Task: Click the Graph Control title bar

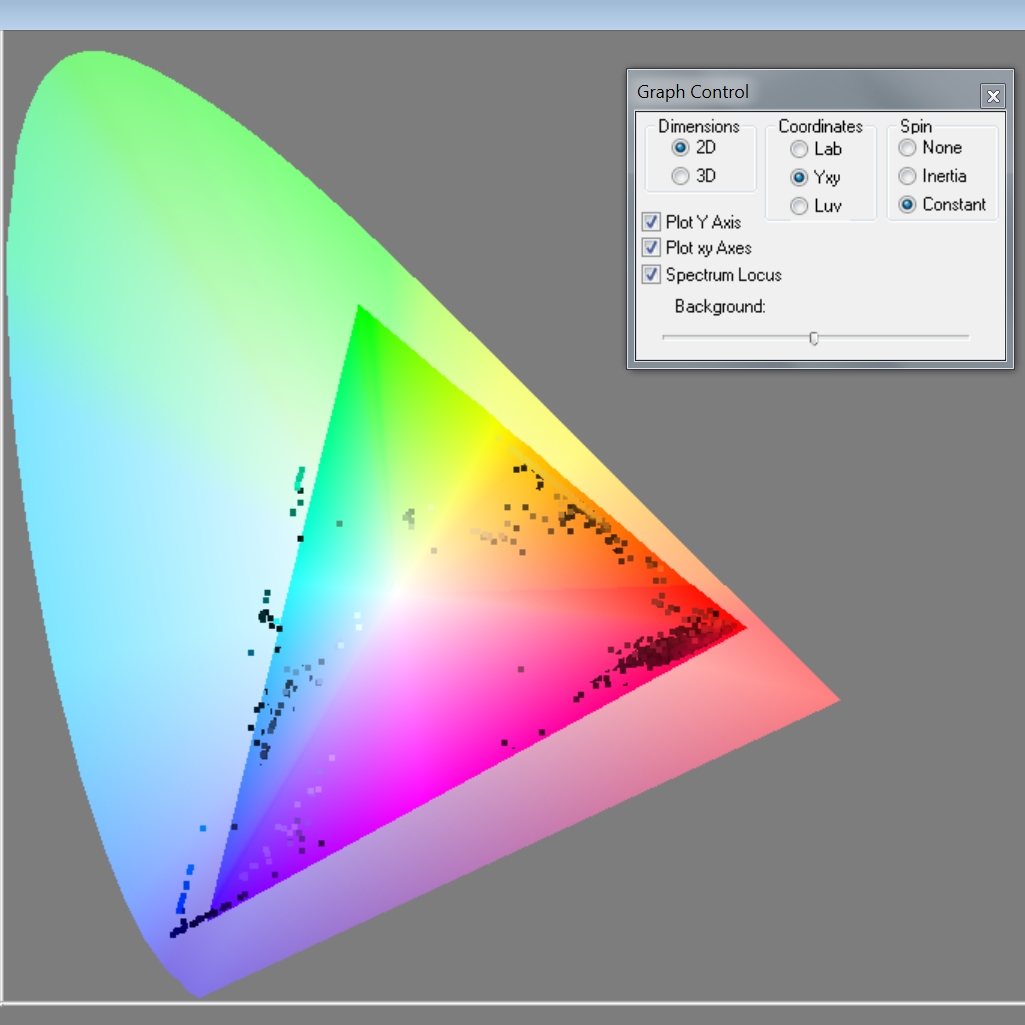Action: pos(820,92)
